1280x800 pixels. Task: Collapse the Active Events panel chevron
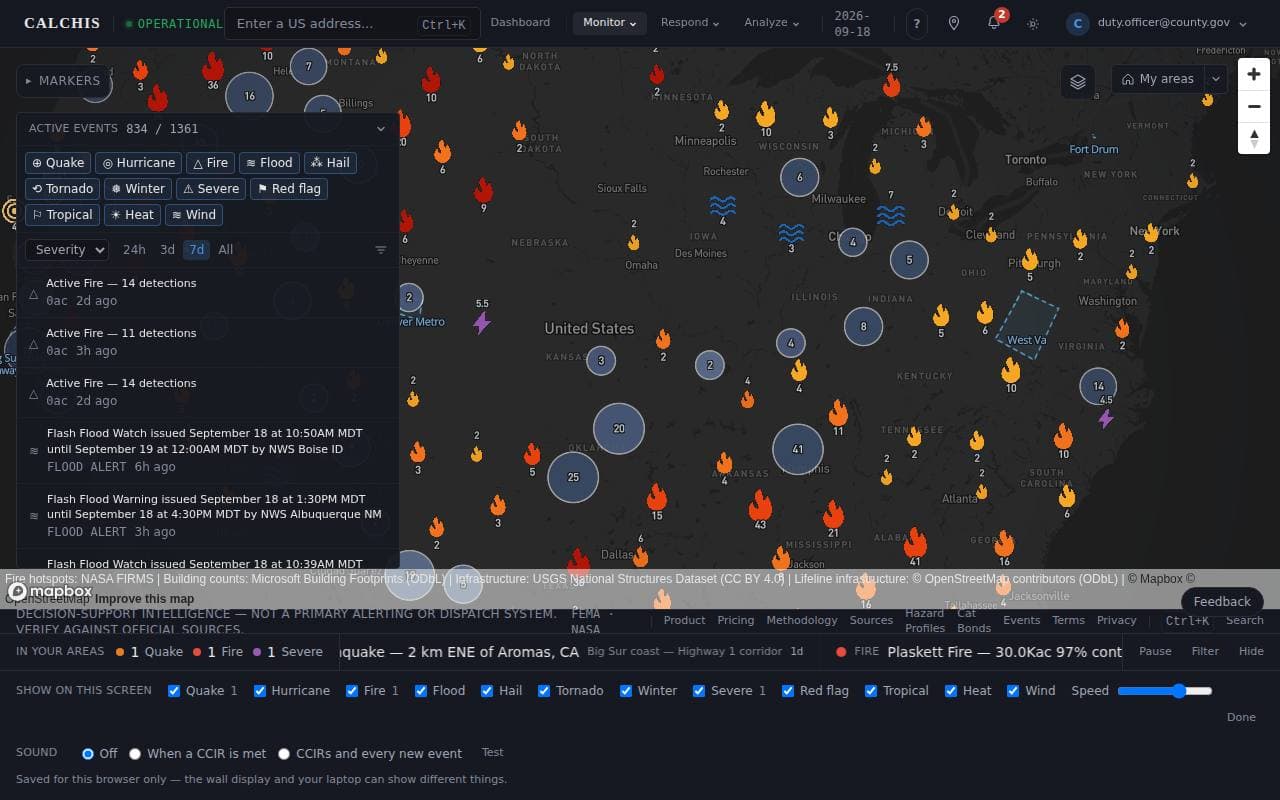[x=380, y=129]
